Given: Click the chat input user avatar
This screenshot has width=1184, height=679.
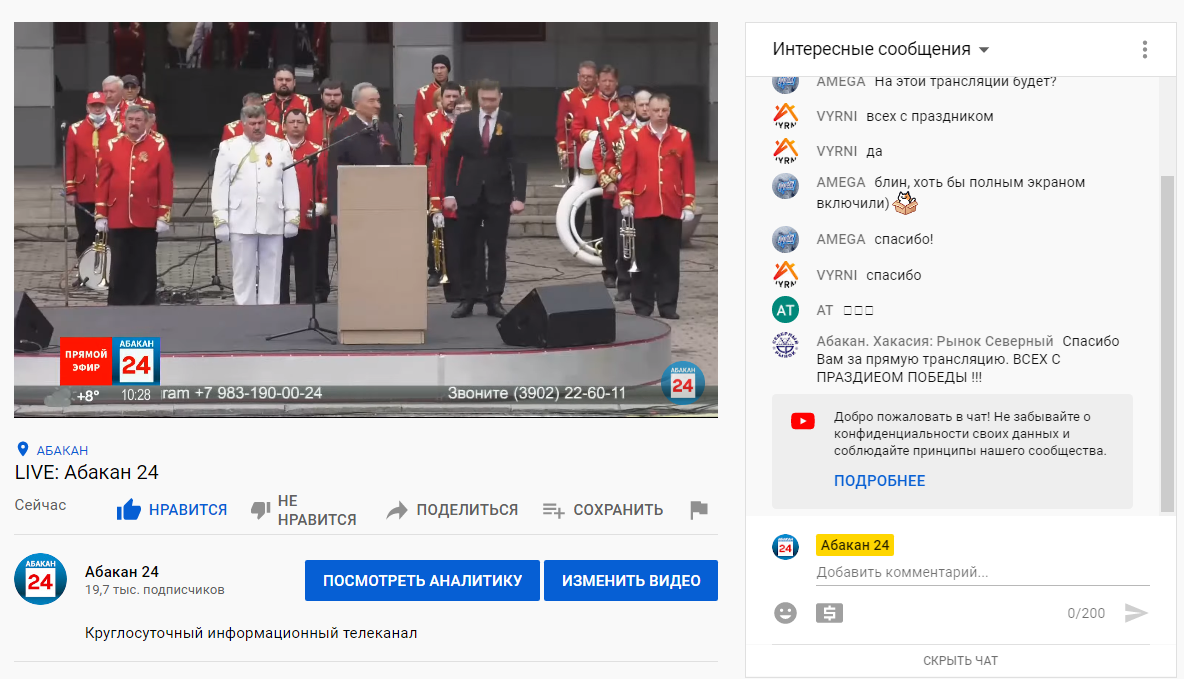Looking at the screenshot, I should coord(785,547).
